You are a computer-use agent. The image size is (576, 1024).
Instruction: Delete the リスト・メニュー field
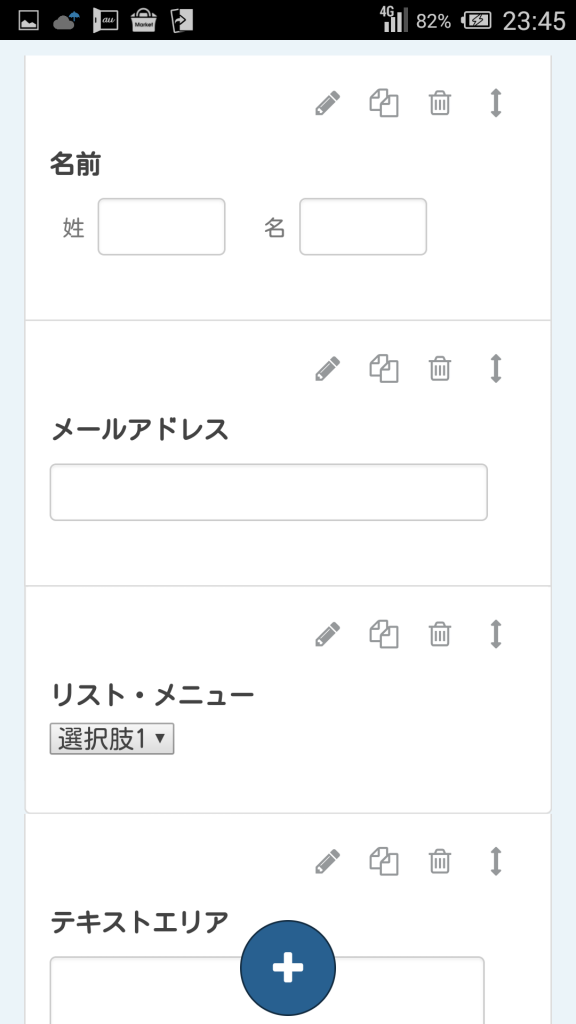click(440, 634)
